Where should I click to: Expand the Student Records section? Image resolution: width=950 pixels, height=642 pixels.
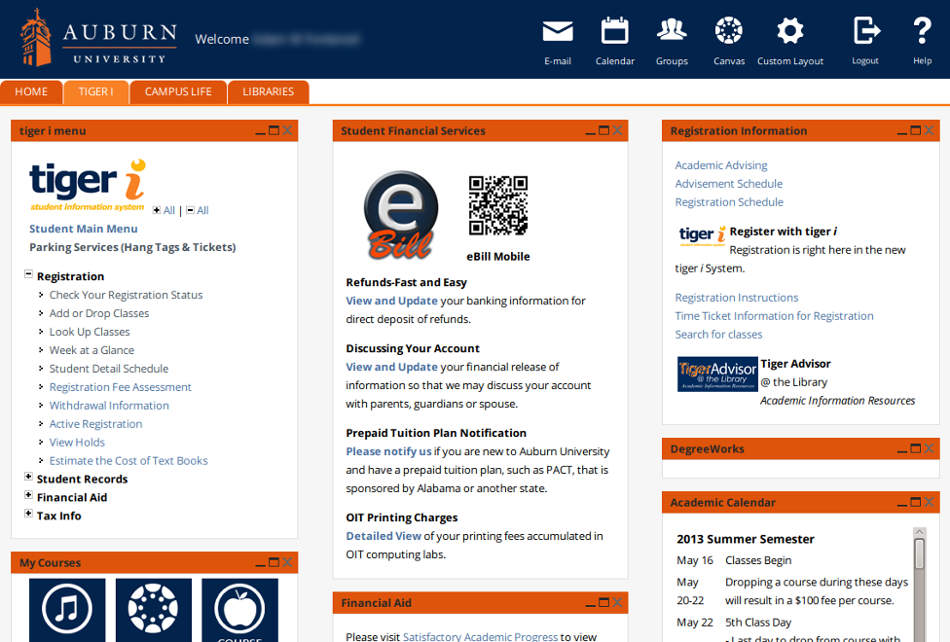[x=28, y=477]
